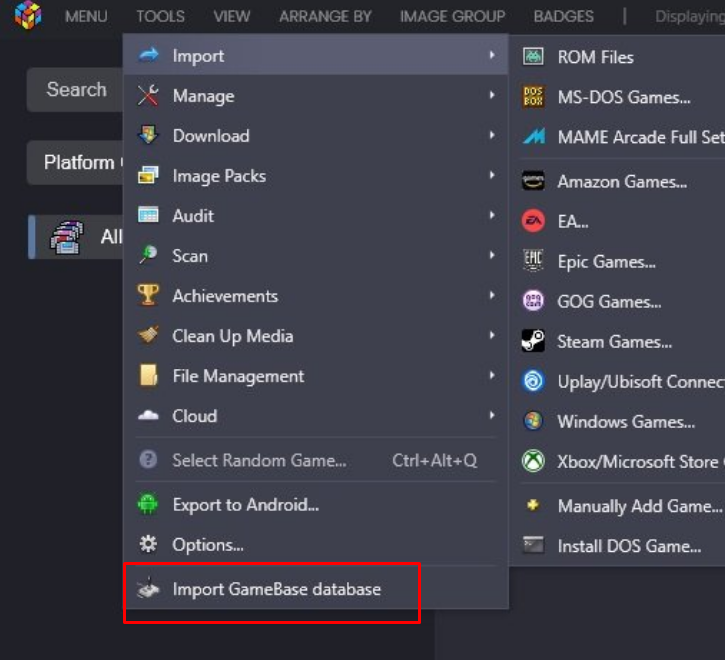Click the DOSBox icon for MS-DOS Games
This screenshot has height=660, width=725.
[x=533, y=97]
